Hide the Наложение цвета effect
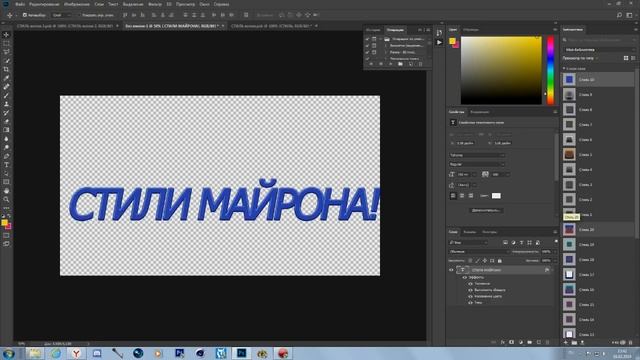 pos(470,296)
